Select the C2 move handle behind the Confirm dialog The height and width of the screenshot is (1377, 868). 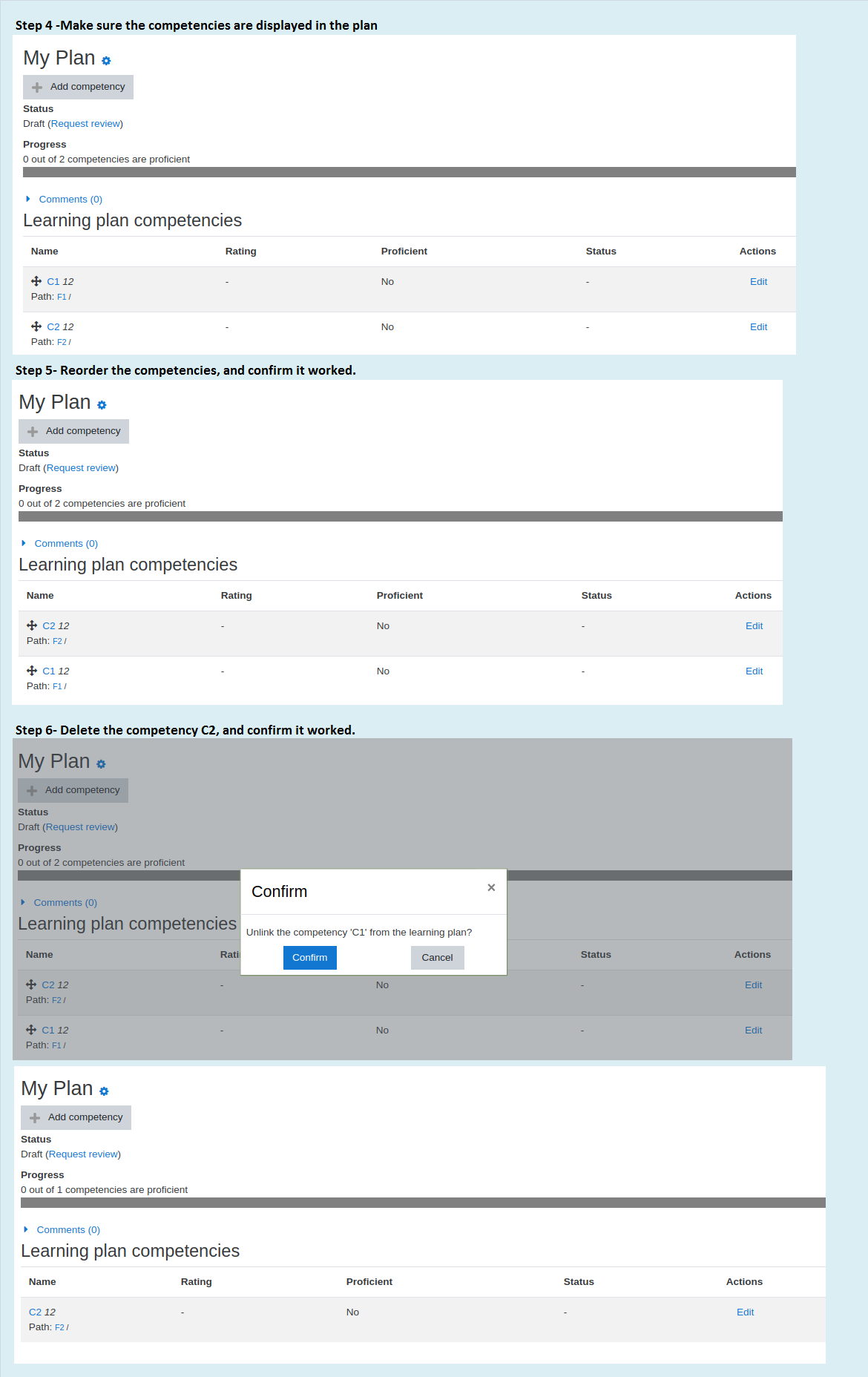pyautogui.click(x=31, y=985)
